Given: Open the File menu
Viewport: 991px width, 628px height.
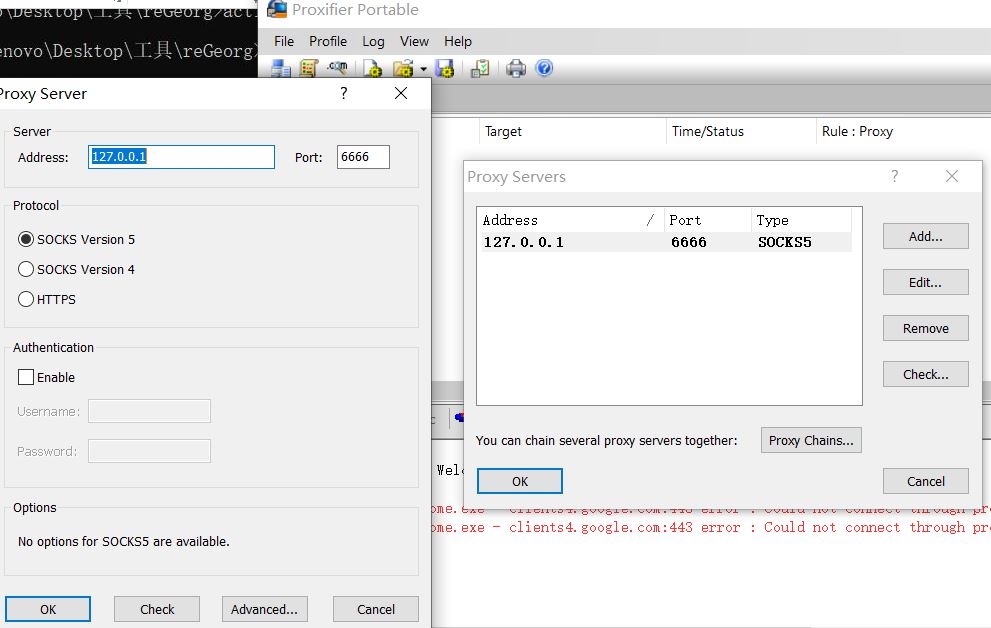Looking at the screenshot, I should tap(284, 41).
